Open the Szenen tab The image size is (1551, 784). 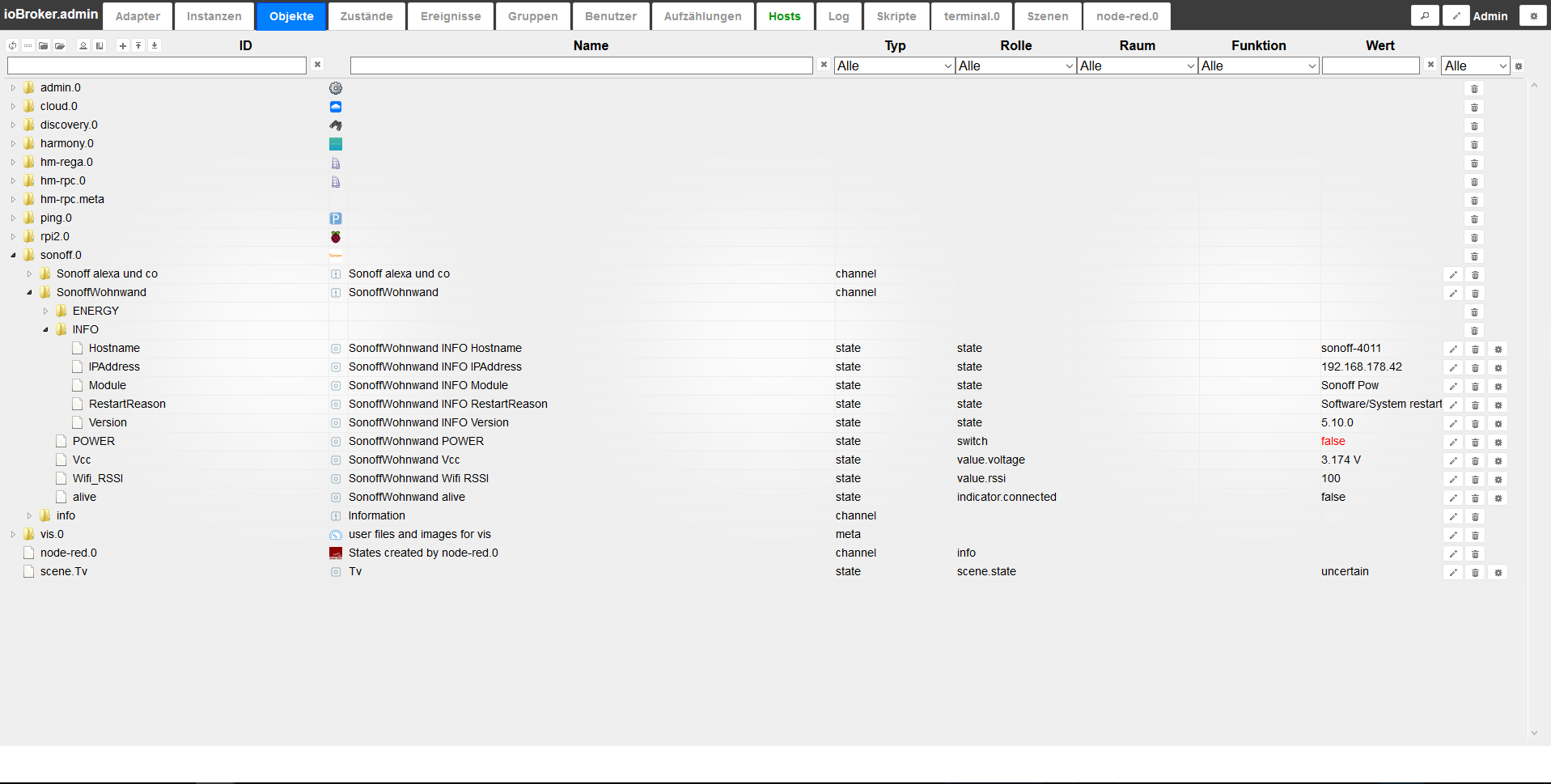click(1048, 16)
